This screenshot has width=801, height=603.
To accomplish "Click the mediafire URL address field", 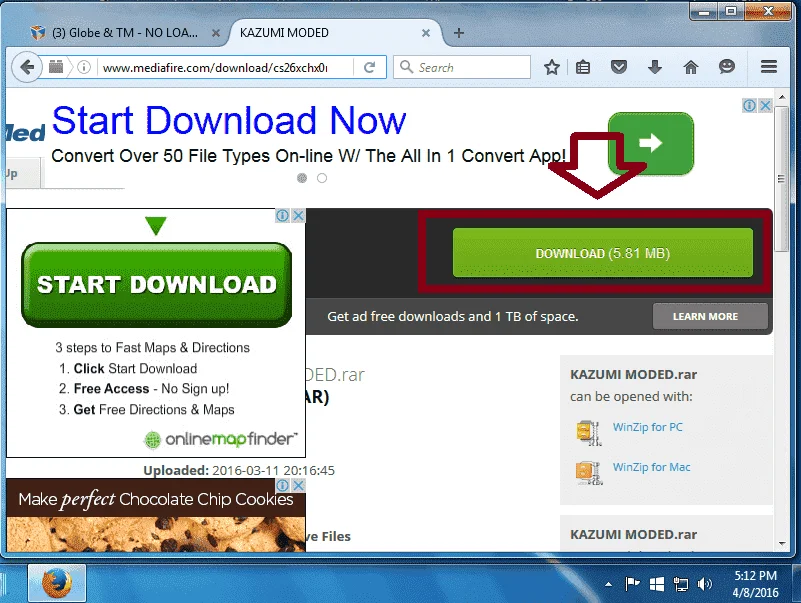I will [215, 67].
